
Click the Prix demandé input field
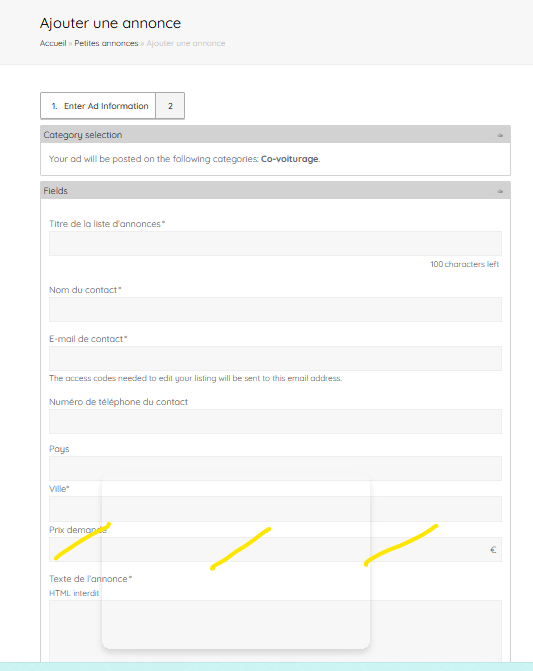coord(275,549)
